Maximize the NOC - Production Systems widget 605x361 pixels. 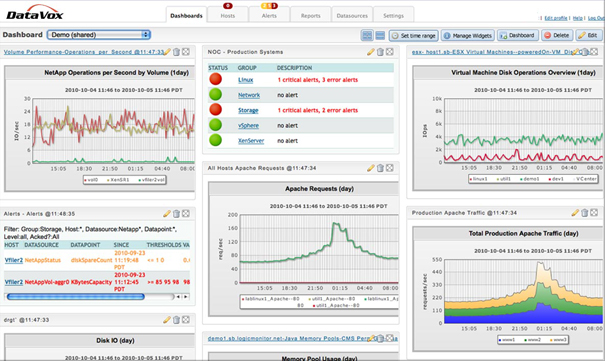[x=390, y=52]
